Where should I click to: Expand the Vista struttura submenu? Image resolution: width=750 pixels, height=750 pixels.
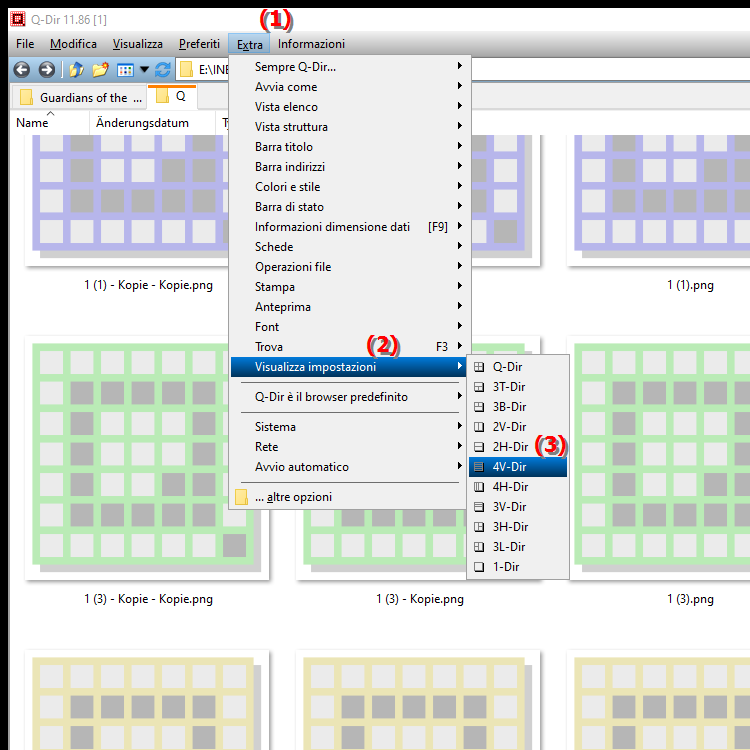(x=349, y=127)
